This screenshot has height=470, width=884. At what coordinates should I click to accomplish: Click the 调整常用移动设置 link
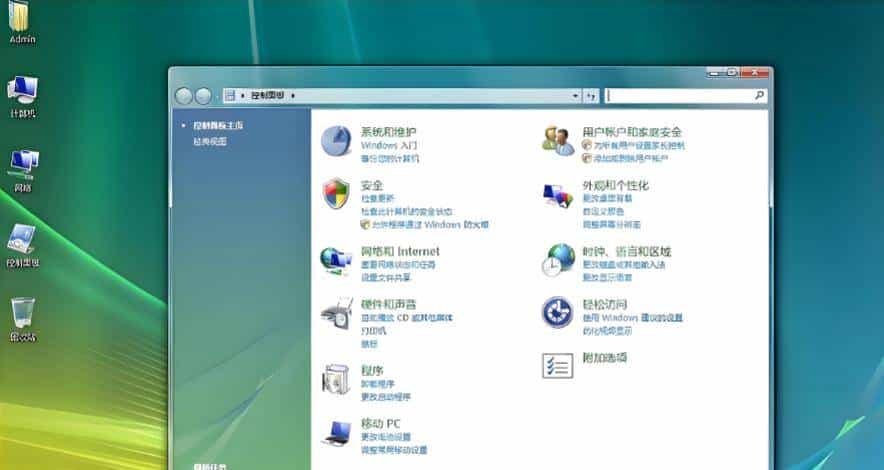pyautogui.click(x=394, y=450)
